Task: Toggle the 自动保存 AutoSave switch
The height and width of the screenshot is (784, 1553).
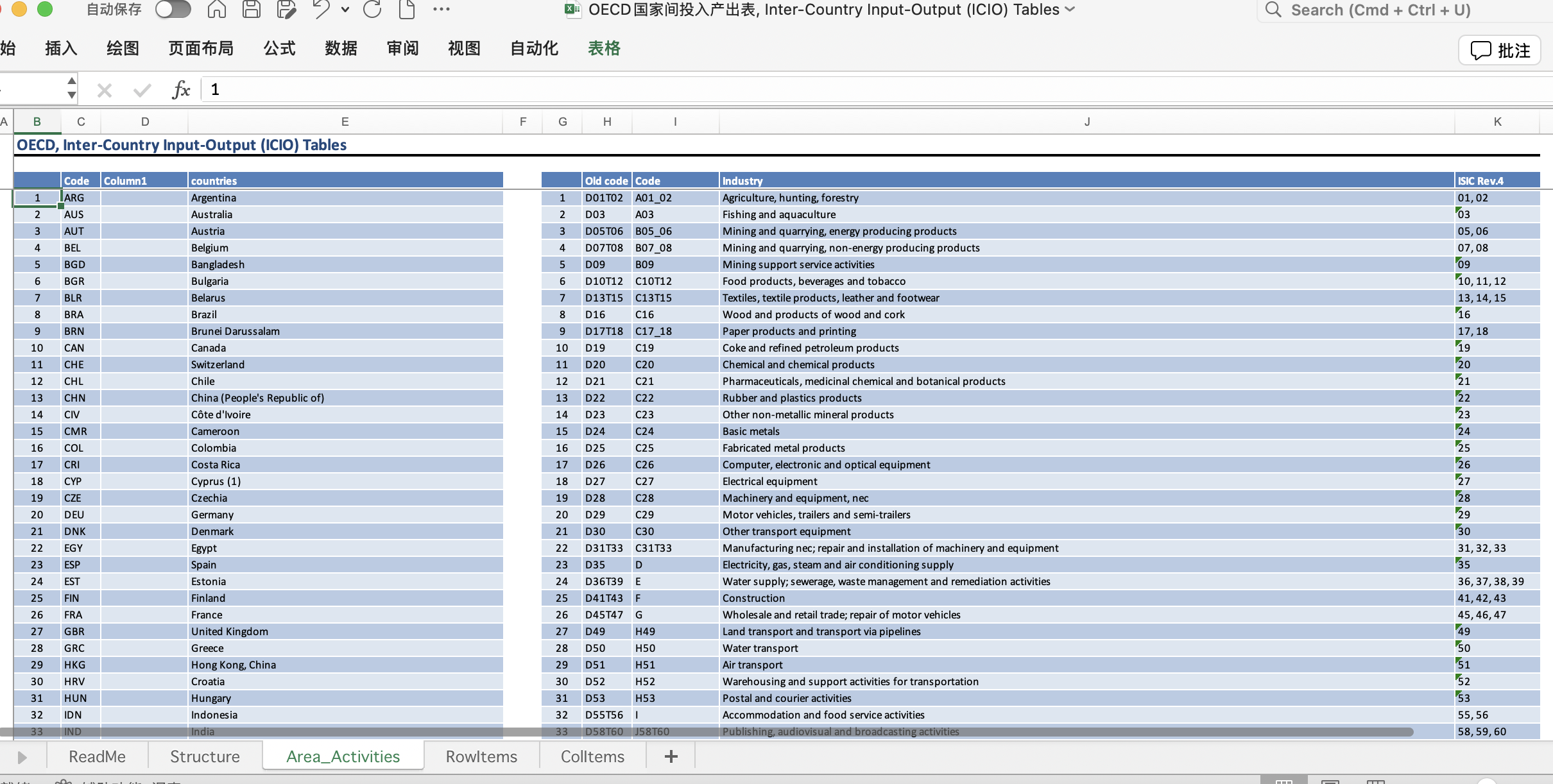Action: tap(173, 9)
